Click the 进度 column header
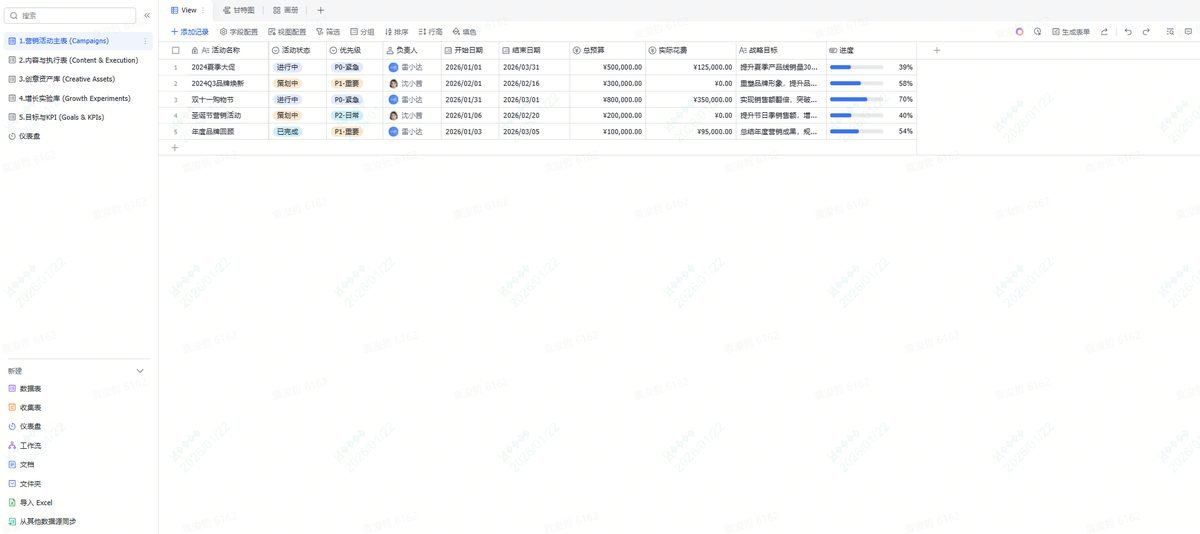 [871, 49]
